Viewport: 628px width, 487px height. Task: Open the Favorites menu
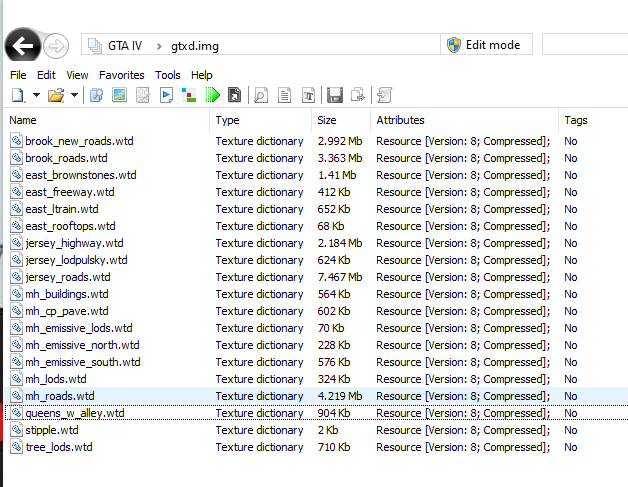(121, 75)
